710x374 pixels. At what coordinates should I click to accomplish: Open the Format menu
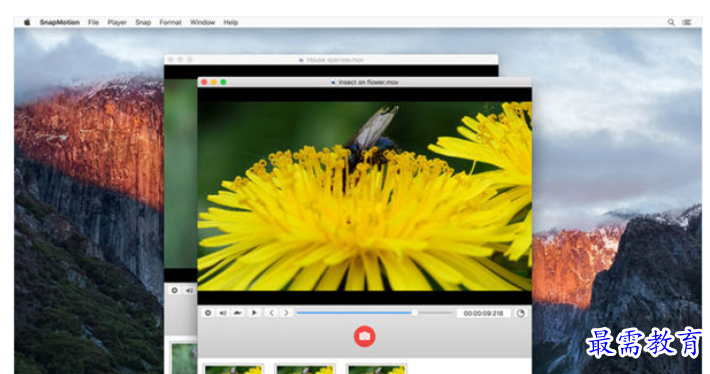[170, 22]
